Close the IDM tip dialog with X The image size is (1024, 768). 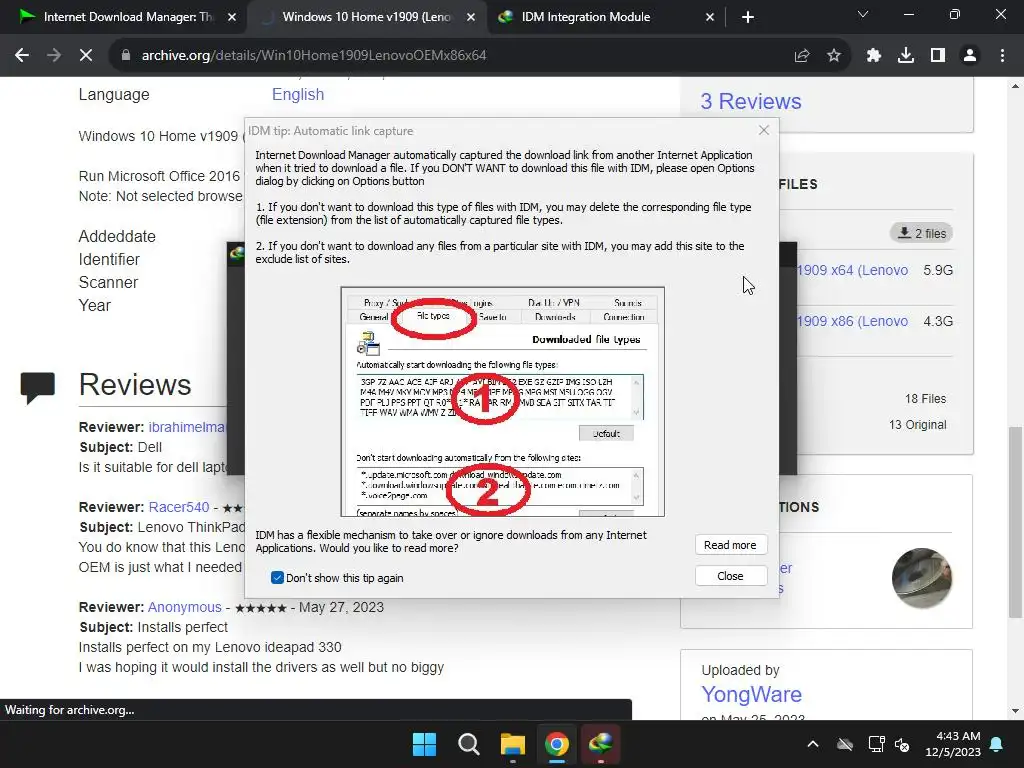[x=763, y=131]
